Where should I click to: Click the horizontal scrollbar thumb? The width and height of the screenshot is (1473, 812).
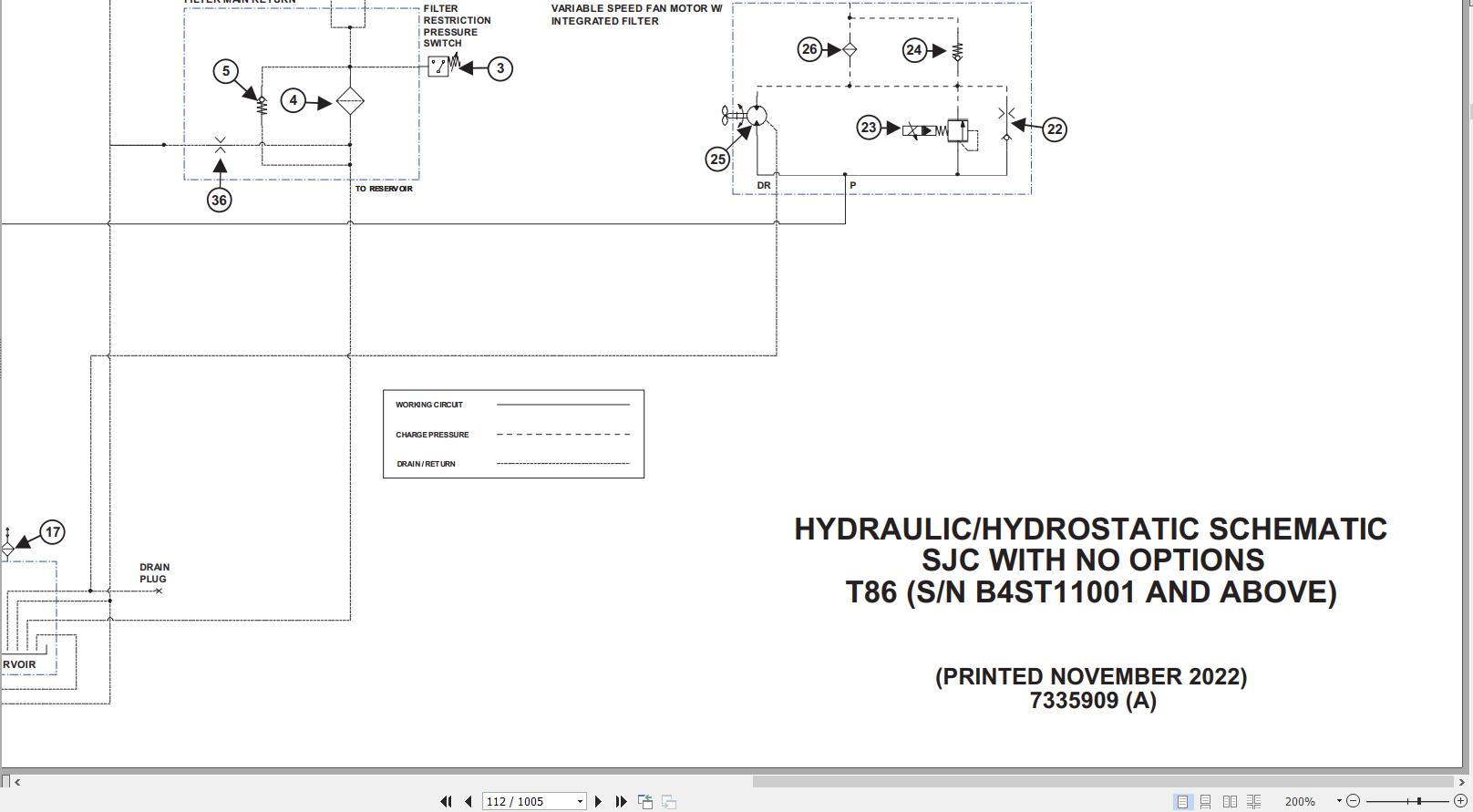pos(1101,781)
